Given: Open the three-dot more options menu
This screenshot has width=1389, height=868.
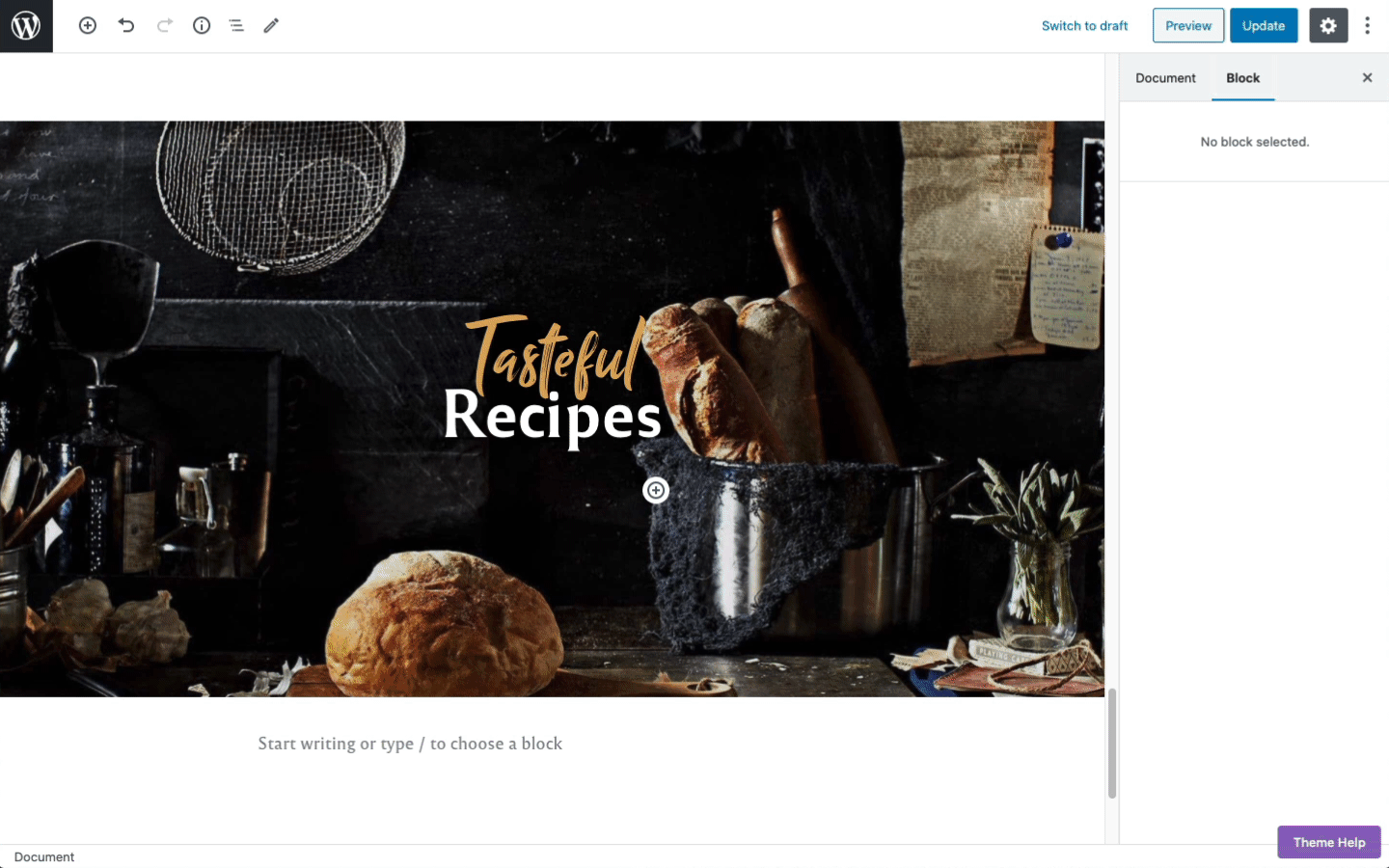Looking at the screenshot, I should click(1367, 26).
